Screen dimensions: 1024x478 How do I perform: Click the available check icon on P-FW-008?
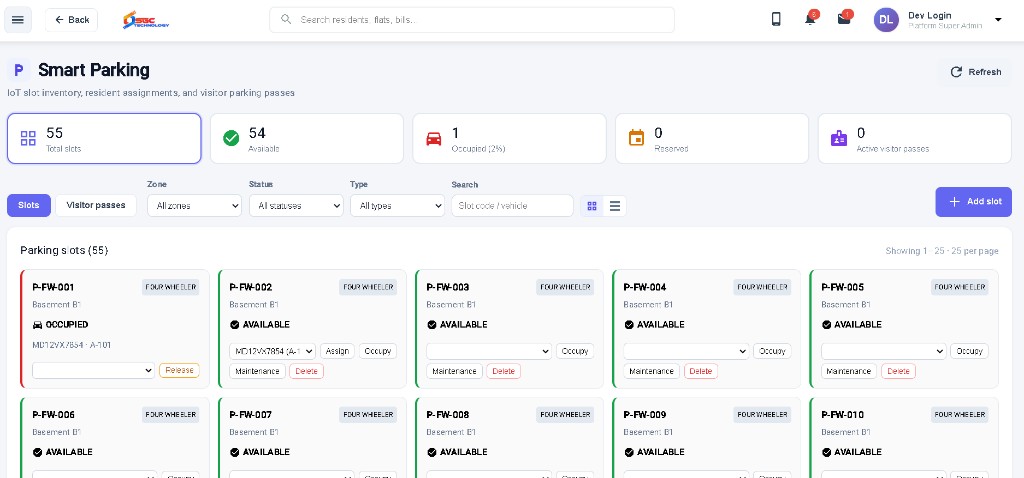tap(432, 452)
